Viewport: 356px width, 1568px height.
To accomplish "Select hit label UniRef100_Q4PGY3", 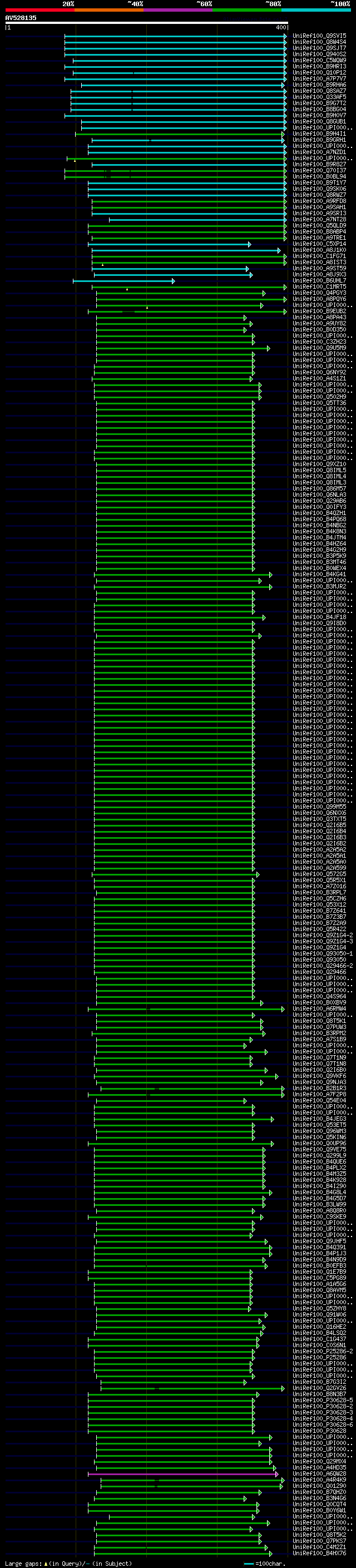I will [x=319, y=293].
